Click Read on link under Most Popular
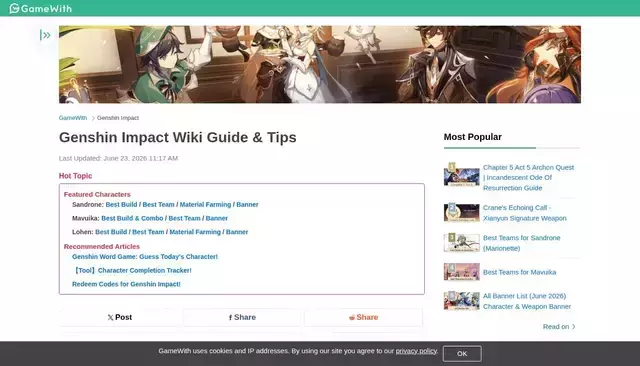This screenshot has height=366, width=640. coord(559,327)
